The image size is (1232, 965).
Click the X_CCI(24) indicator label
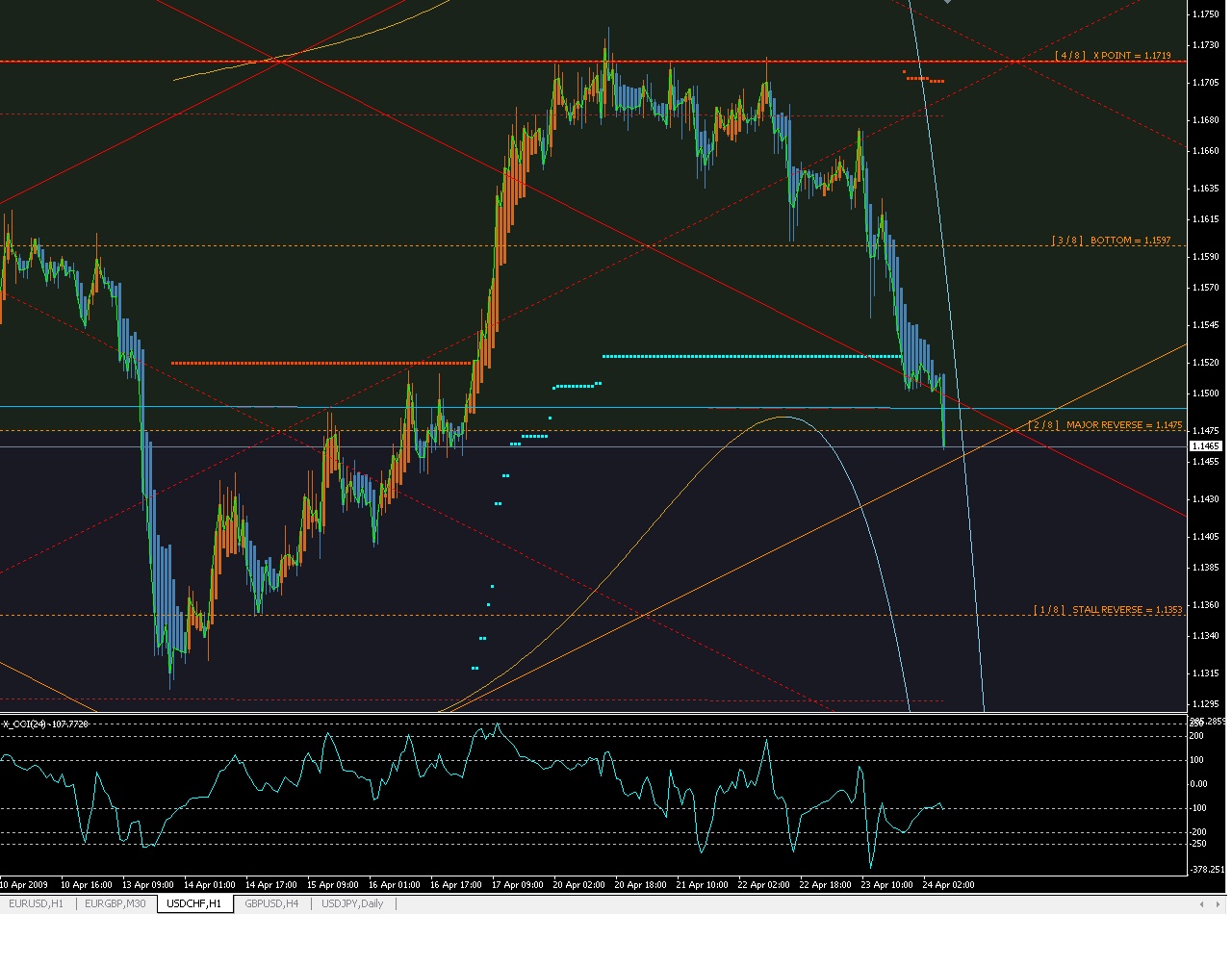click(45, 724)
